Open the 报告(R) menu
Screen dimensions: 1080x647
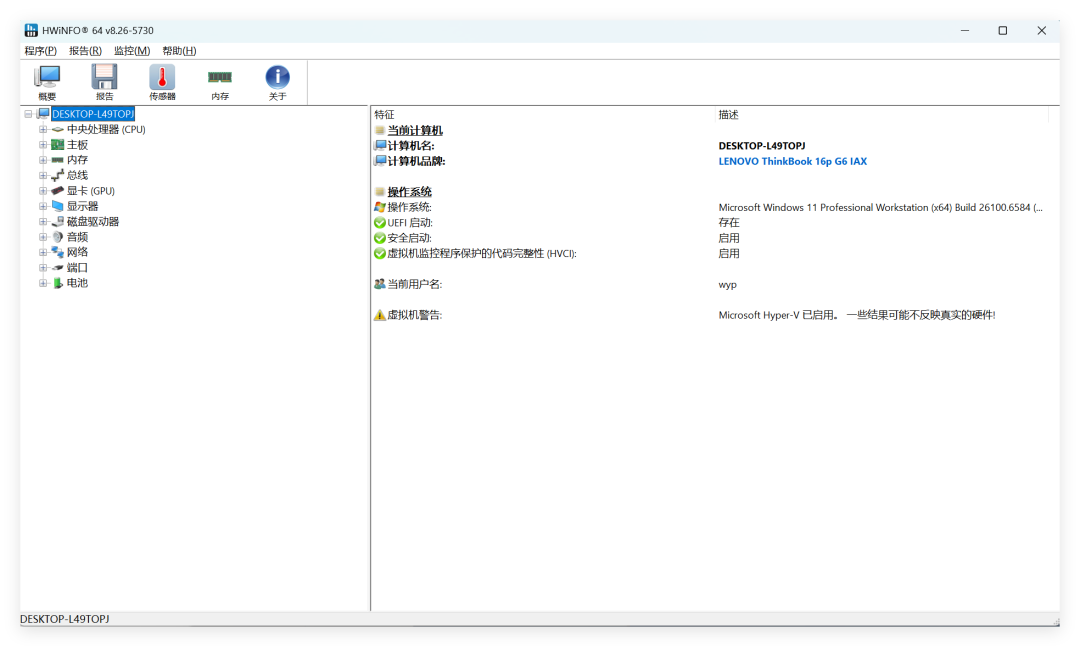(x=85, y=50)
